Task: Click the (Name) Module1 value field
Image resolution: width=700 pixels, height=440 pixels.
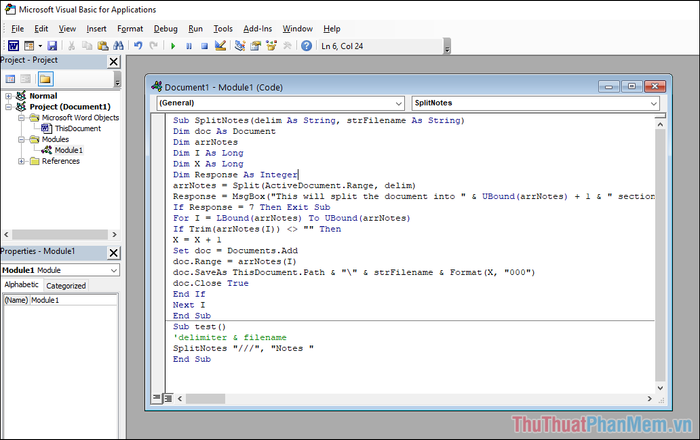Action: (x=74, y=300)
